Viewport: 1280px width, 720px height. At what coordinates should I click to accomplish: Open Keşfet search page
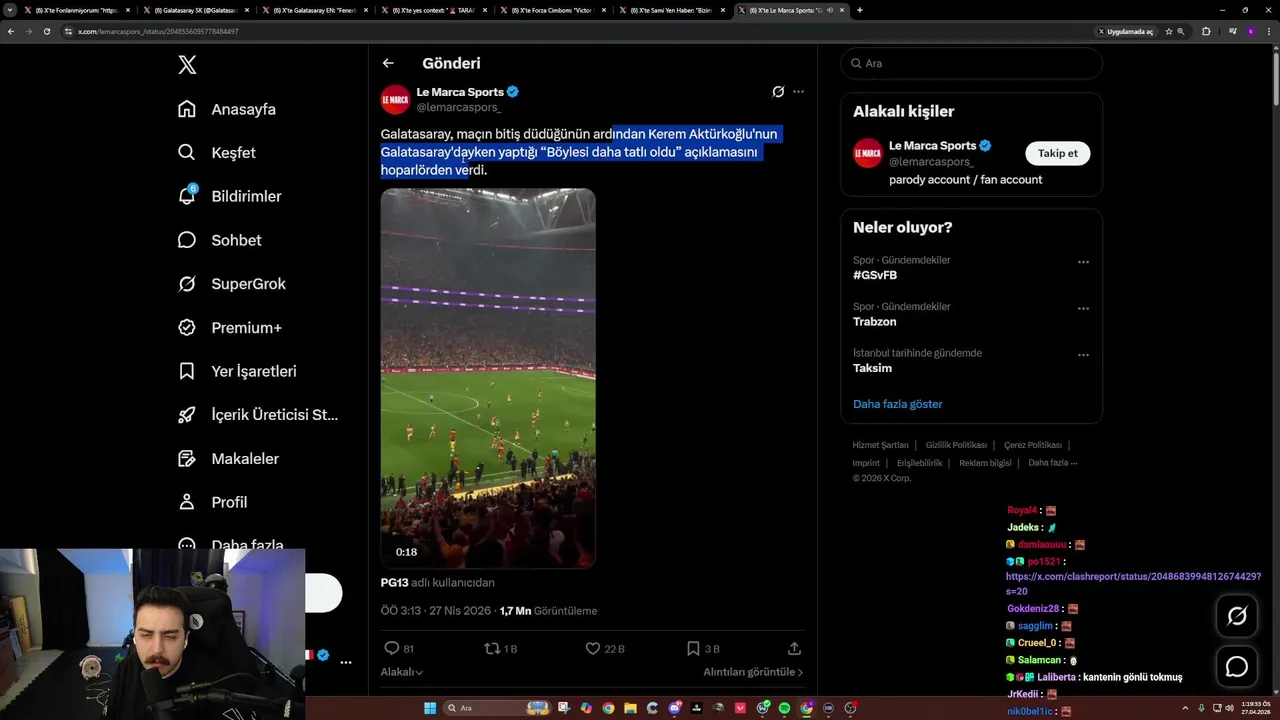[217, 153]
